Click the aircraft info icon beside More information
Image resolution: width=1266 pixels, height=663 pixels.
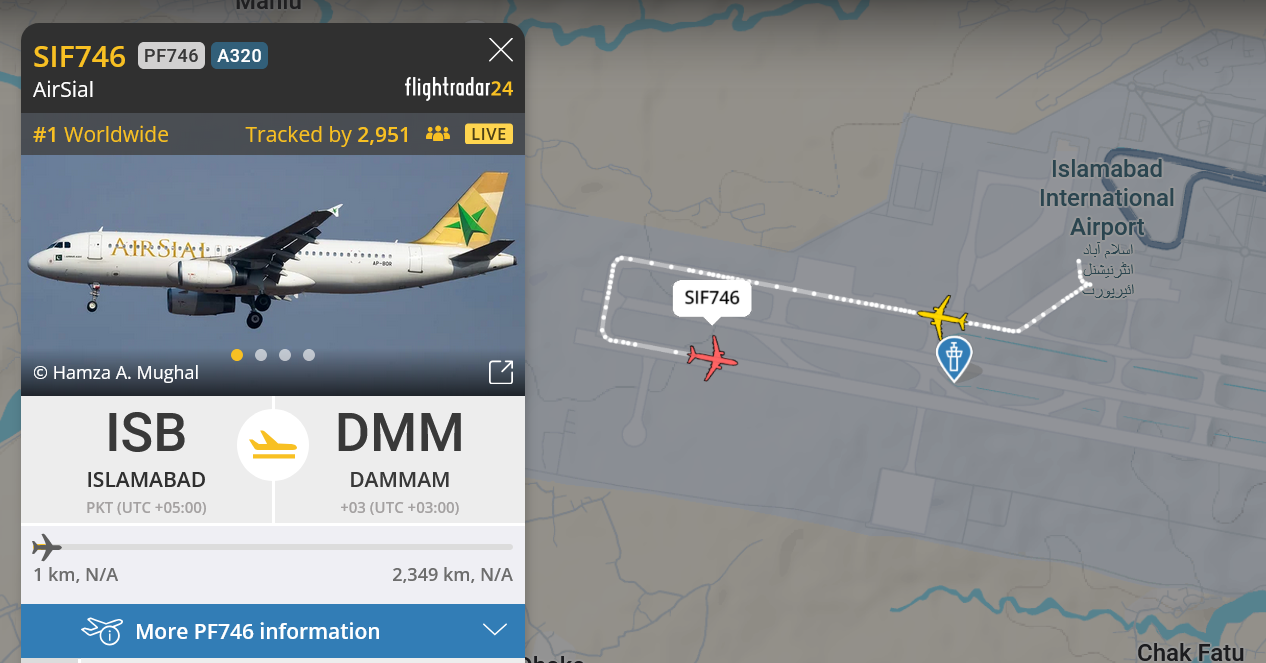pyautogui.click(x=102, y=631)
